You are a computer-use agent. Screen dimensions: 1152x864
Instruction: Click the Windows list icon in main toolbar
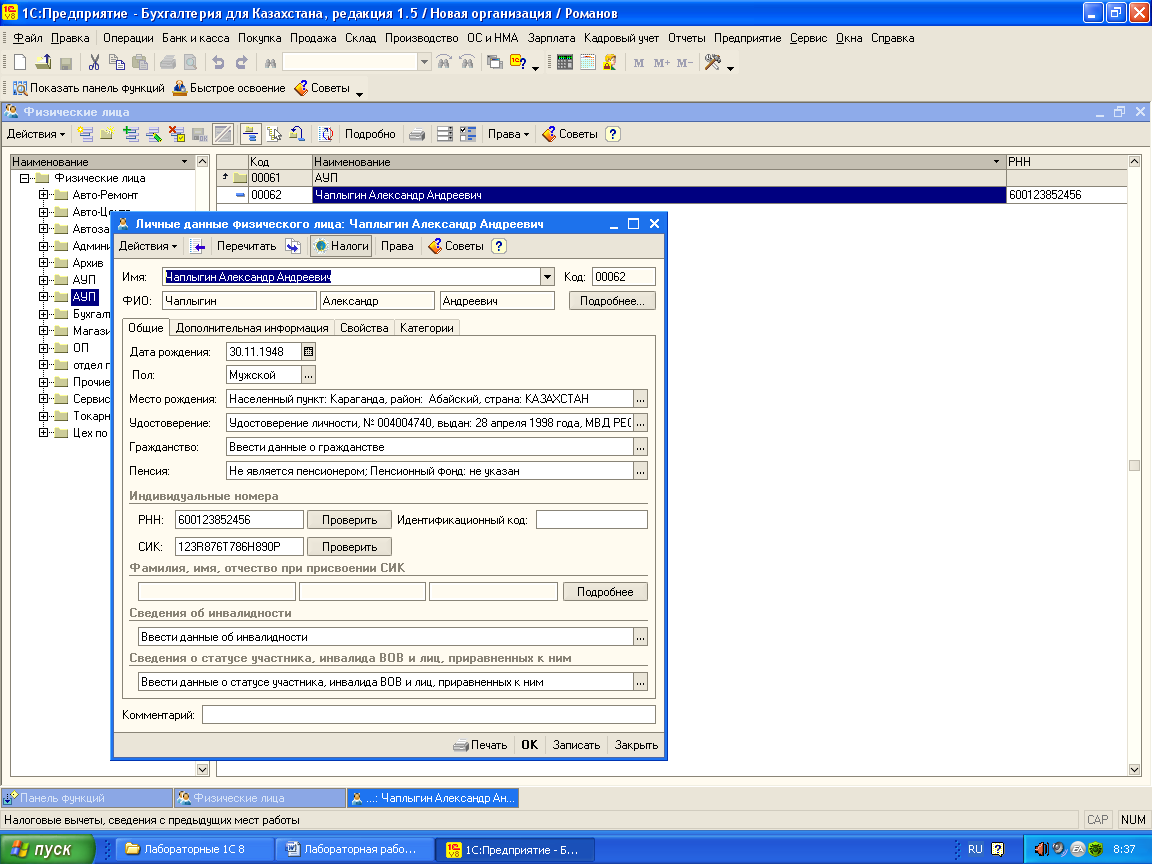[x=495, y=62]
